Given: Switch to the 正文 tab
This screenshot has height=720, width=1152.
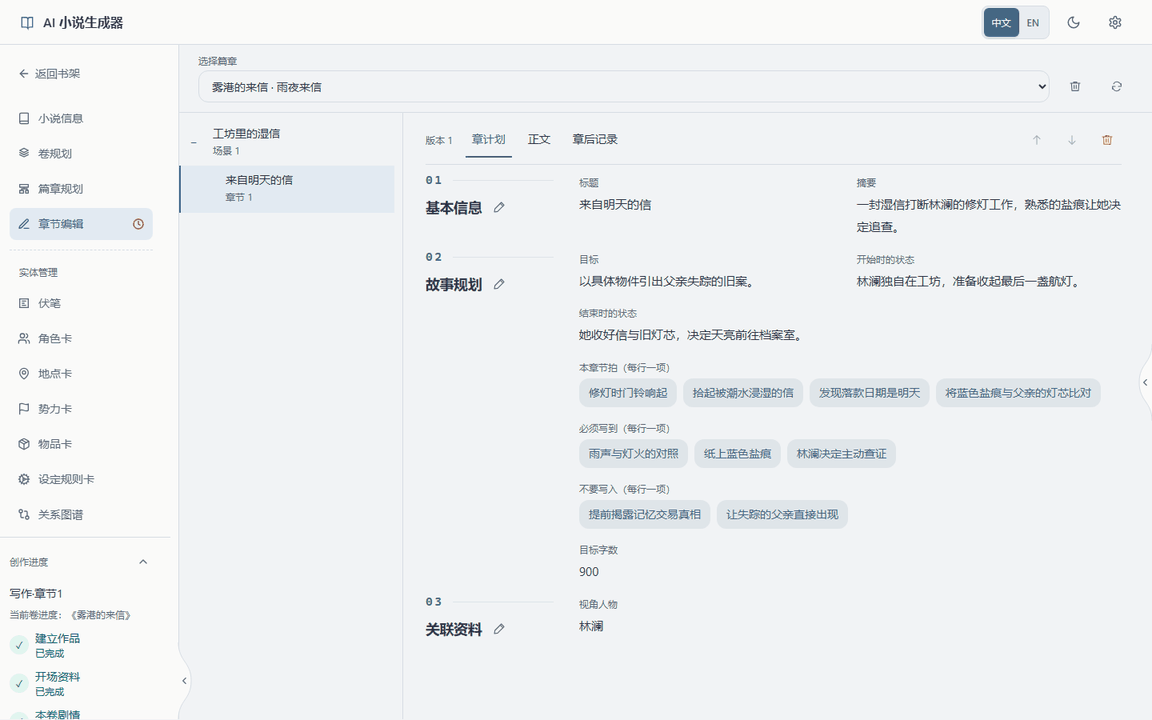Looking at the screenshot, I should 539,140.
